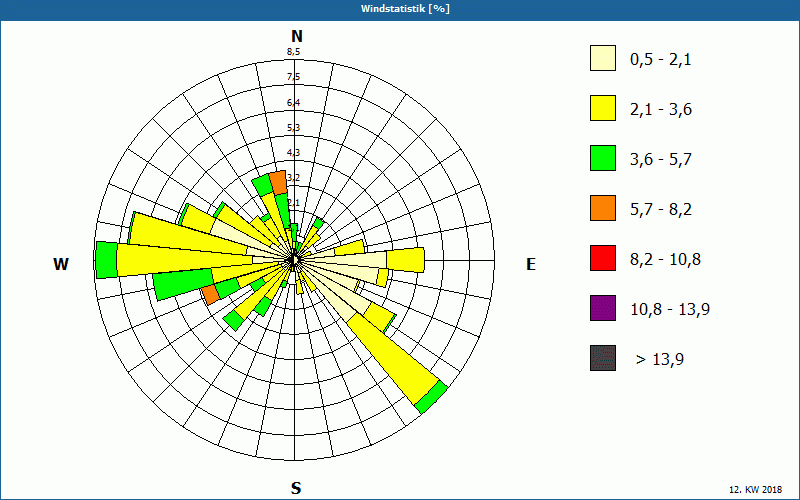800x500 pixels.
Task: Click the legend label '5,7 - 8,2'
Action: pos(661,210)
